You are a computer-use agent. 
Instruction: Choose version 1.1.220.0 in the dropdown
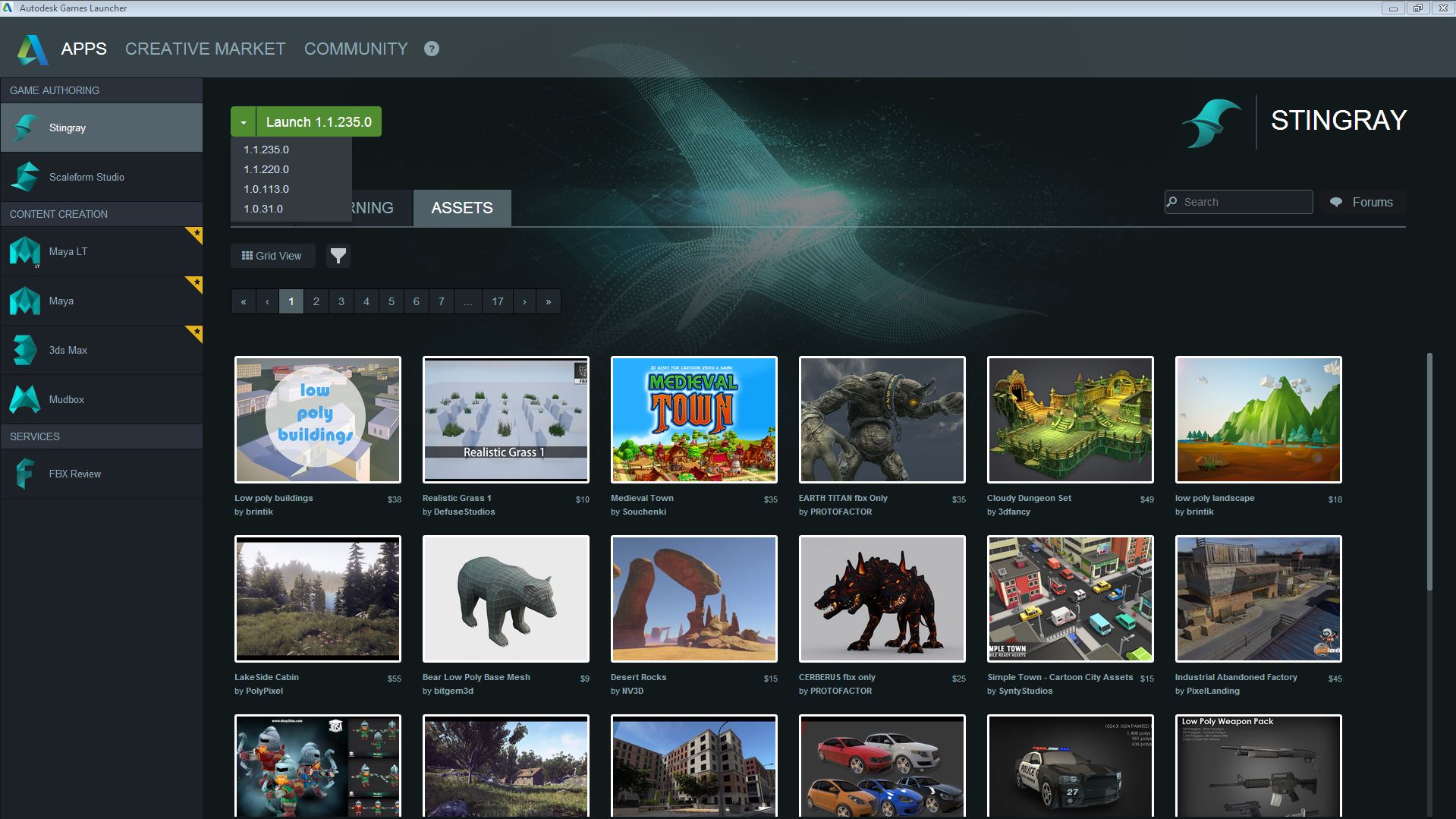click(266, 169)
